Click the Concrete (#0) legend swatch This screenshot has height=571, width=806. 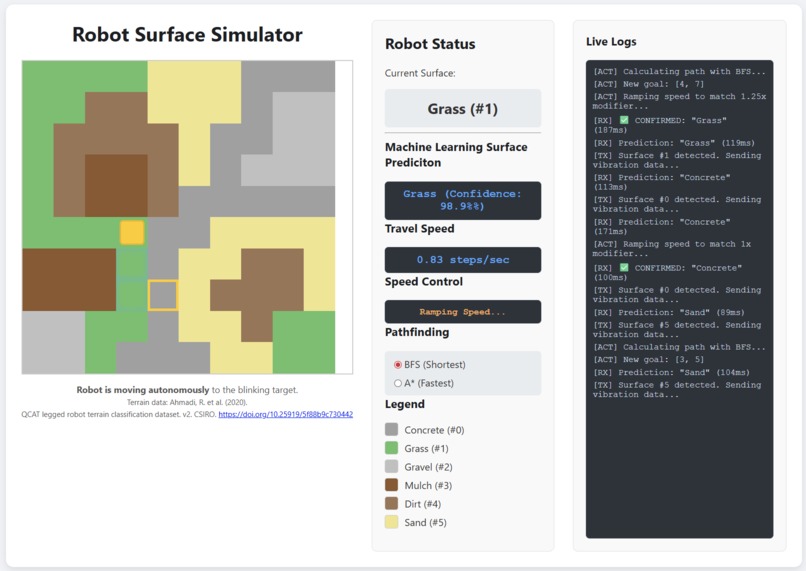pos(392,430)
